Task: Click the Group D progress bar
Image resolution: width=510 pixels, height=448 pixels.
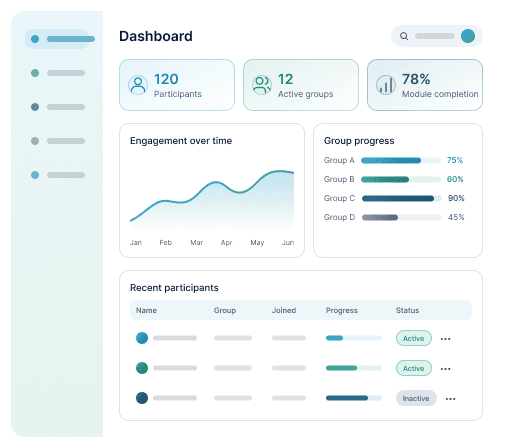Action: (x=402, y=218)
